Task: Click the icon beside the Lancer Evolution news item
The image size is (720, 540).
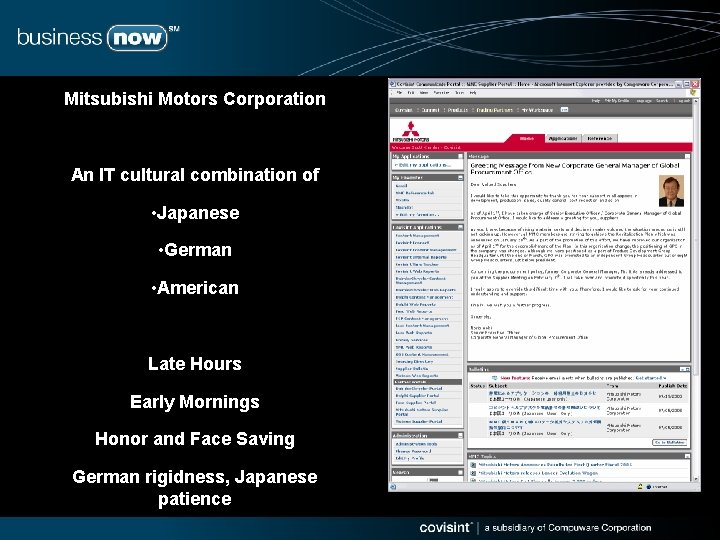Action: point(473,472)
